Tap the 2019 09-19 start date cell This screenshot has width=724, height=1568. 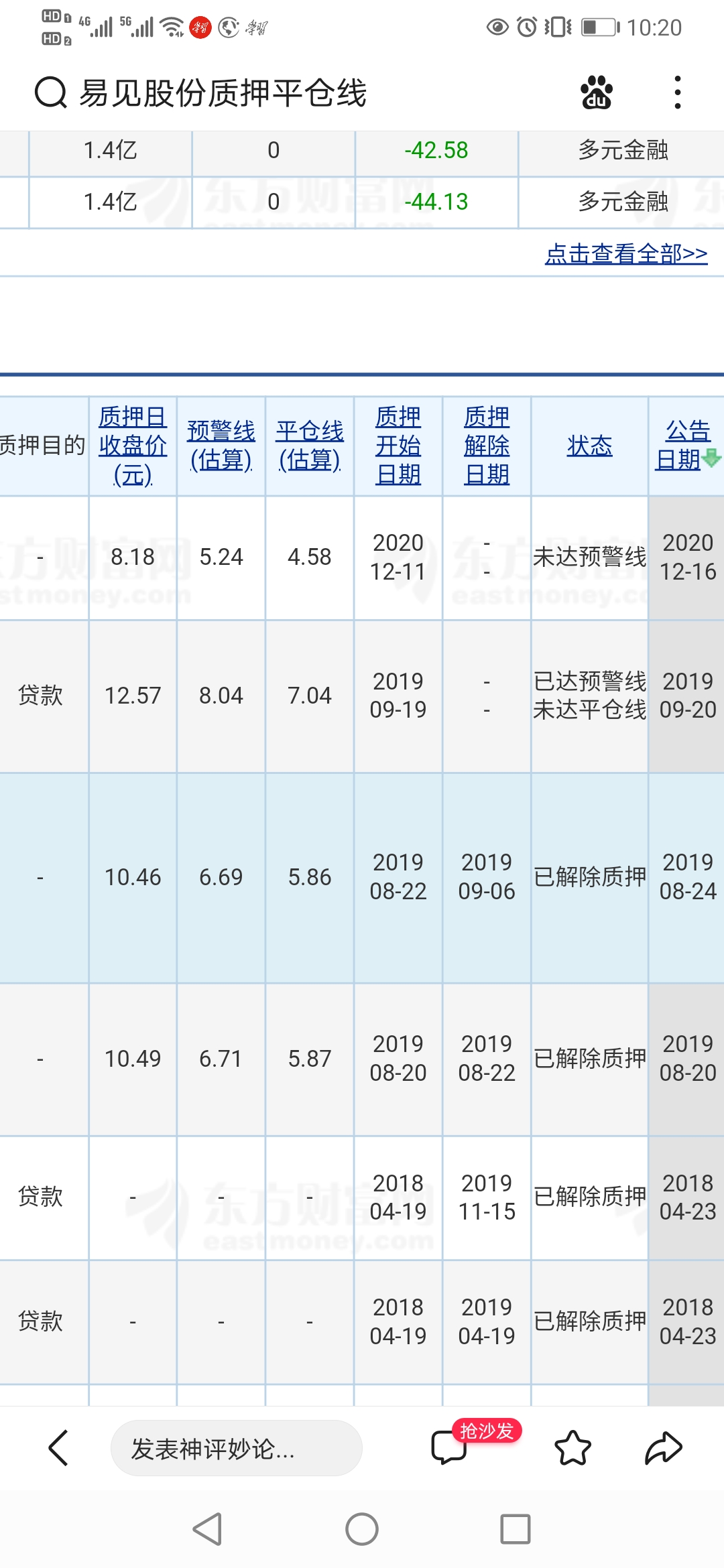pyautogui.click(x=398, y=696)
